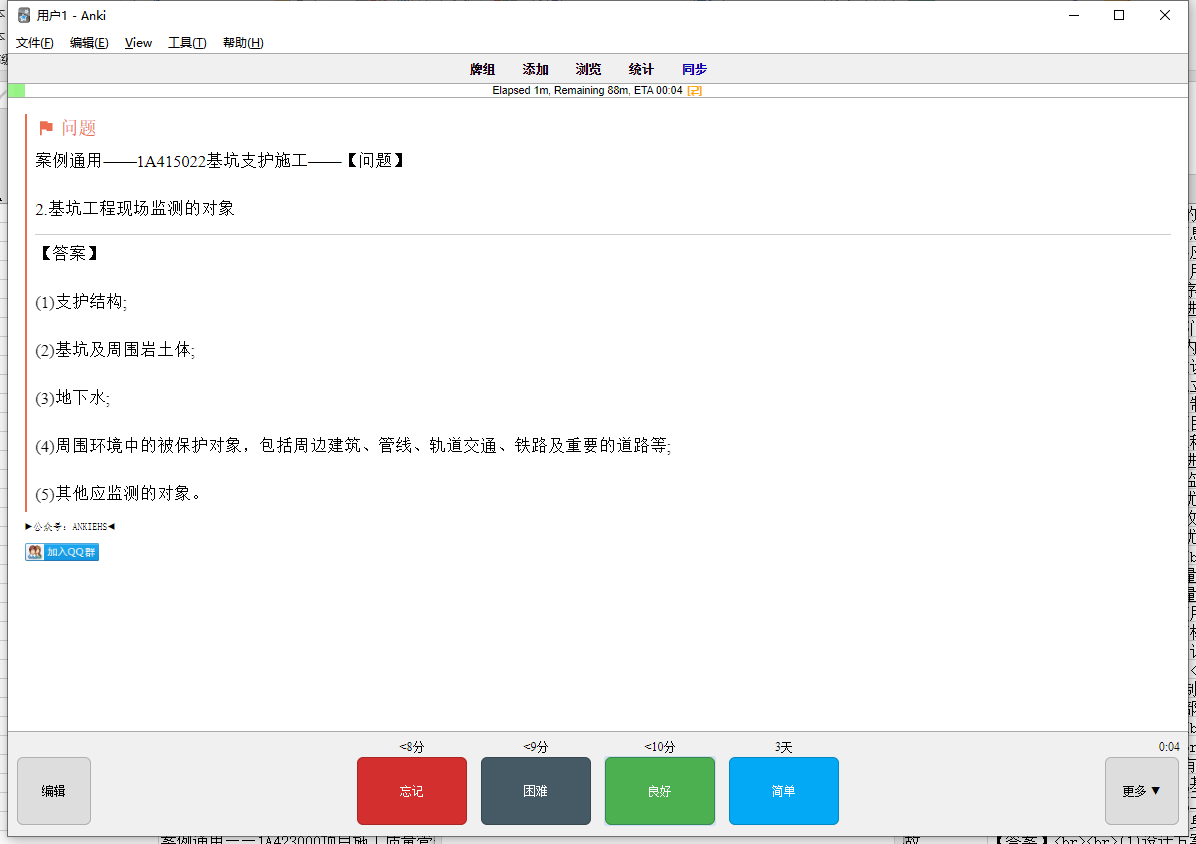The height and width of the screenshot is (844, 1196).
Task: Click question text 2.基坑工程现场监测的对象
Action: [135, 208]
